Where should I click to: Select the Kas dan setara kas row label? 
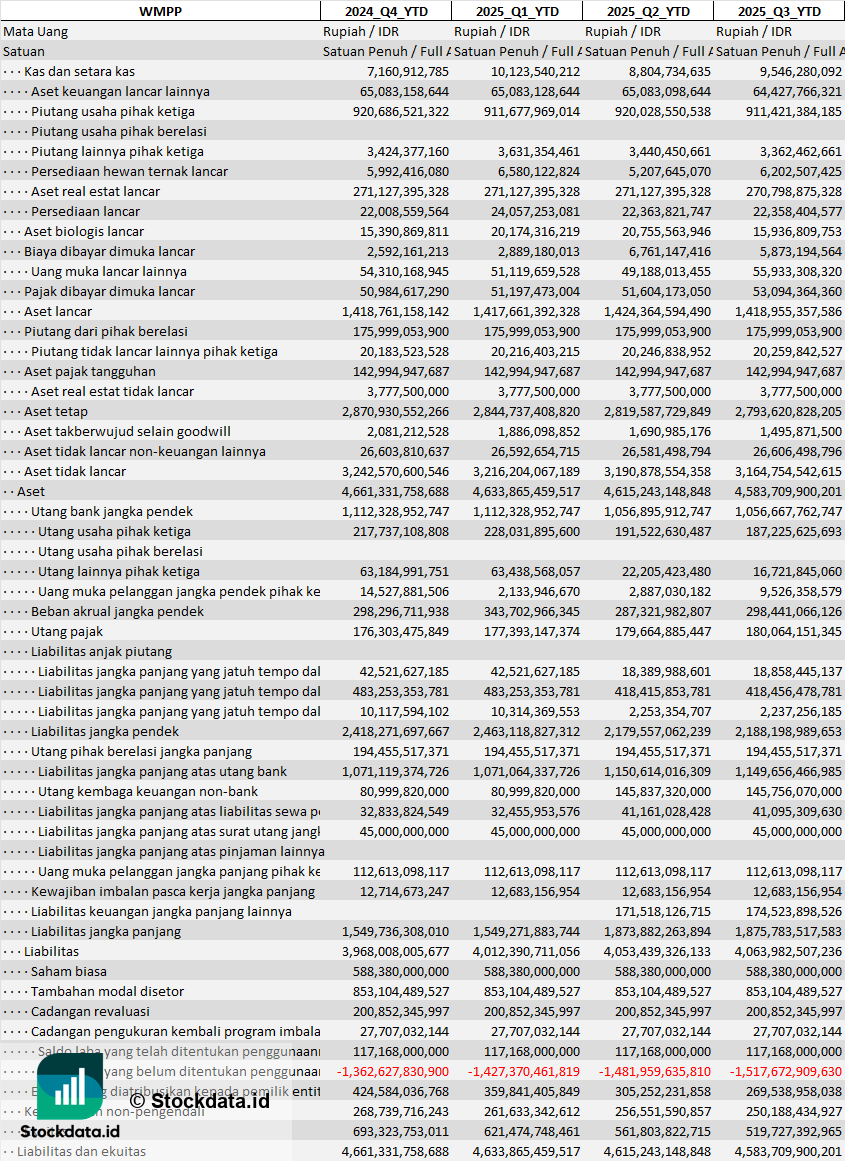79,72
